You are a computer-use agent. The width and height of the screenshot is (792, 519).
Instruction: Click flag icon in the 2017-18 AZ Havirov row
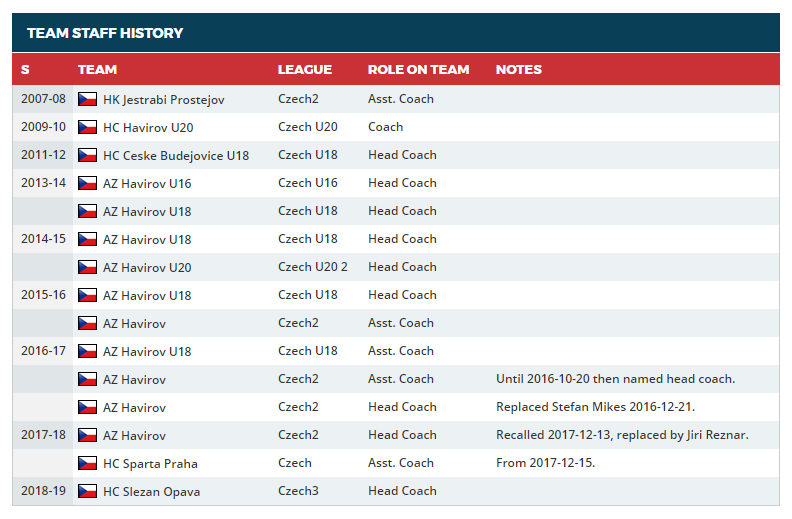[x=87, y=435]
